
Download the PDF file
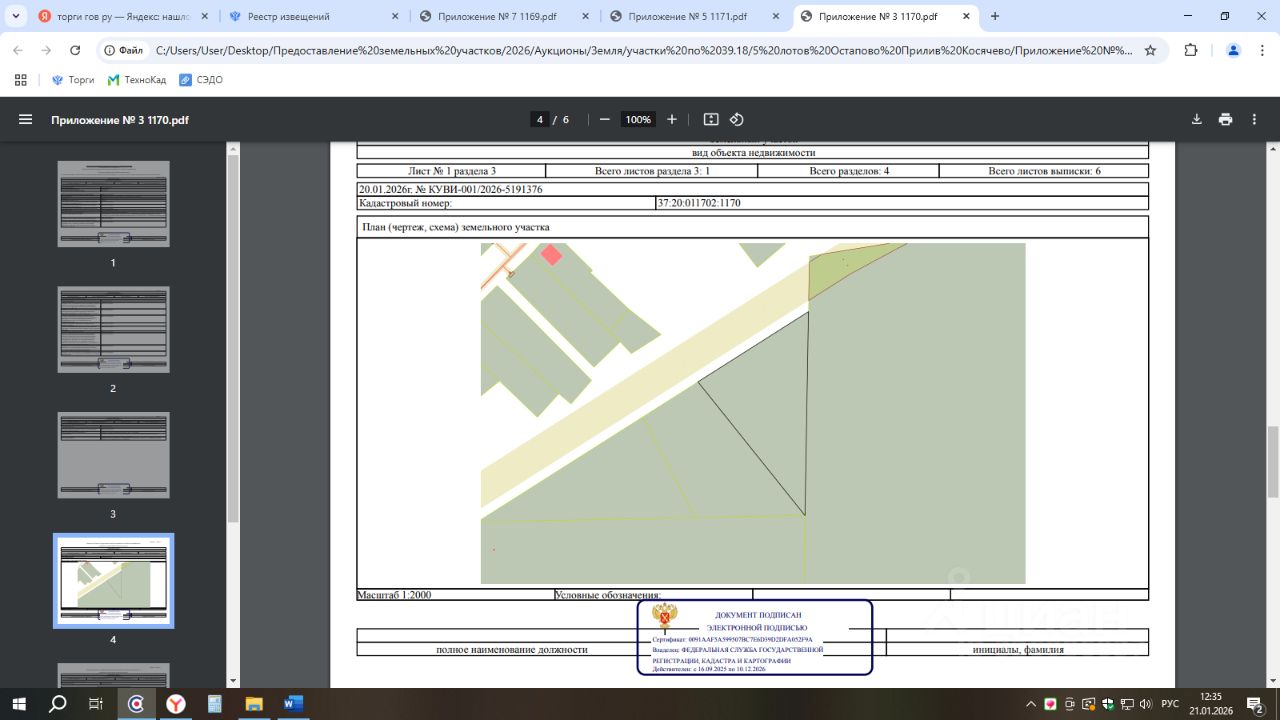click(1197, 119)
